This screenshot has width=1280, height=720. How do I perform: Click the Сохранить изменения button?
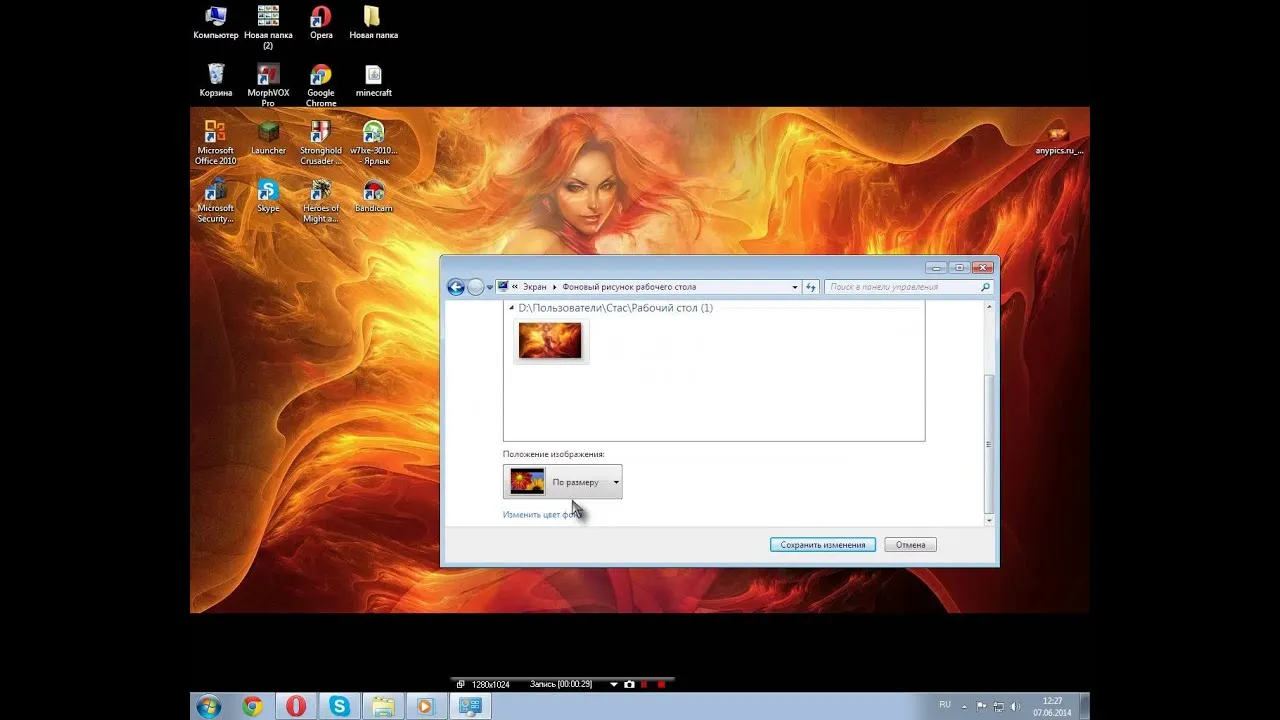[x=823, y=545]
